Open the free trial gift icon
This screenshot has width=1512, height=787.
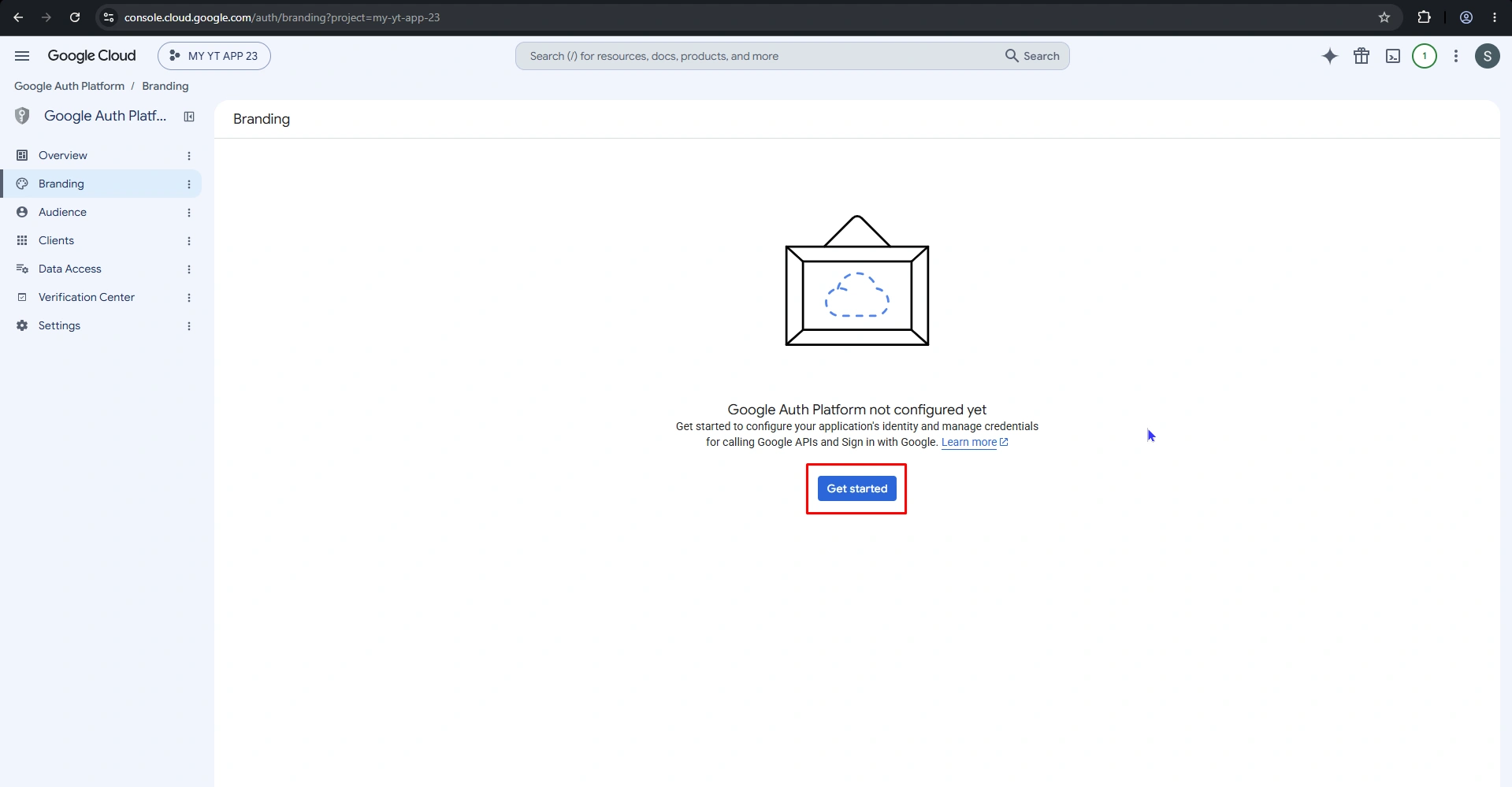tap(1362, 56)
